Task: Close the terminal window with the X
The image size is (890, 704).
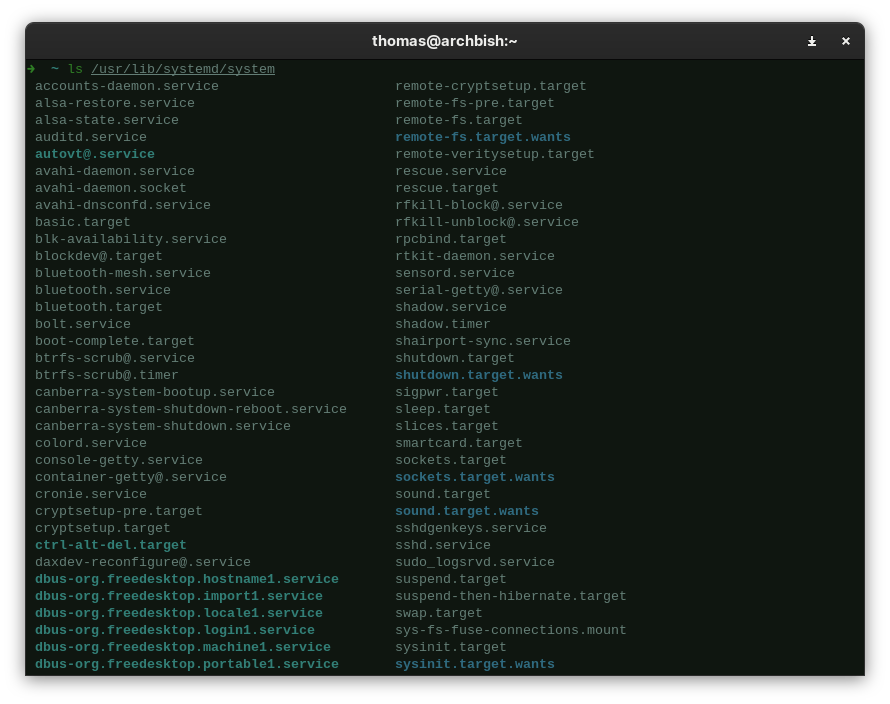Action: pos(845,41)
